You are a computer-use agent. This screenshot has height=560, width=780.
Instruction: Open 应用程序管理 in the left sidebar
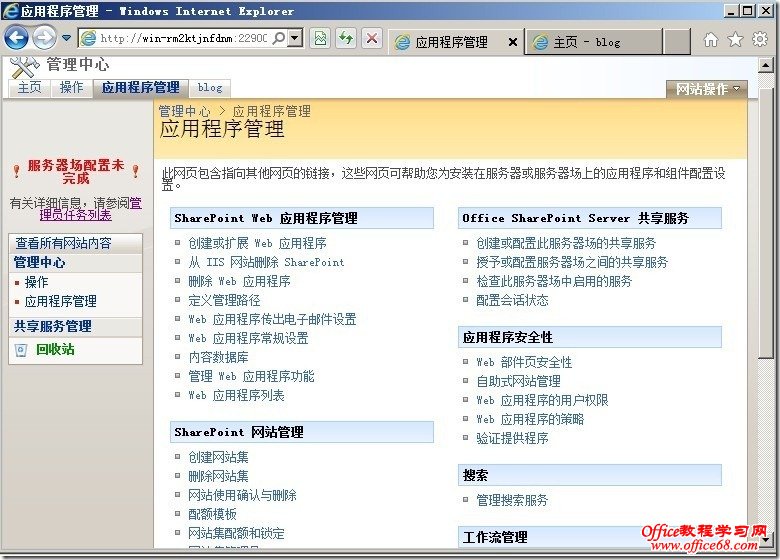61,301
